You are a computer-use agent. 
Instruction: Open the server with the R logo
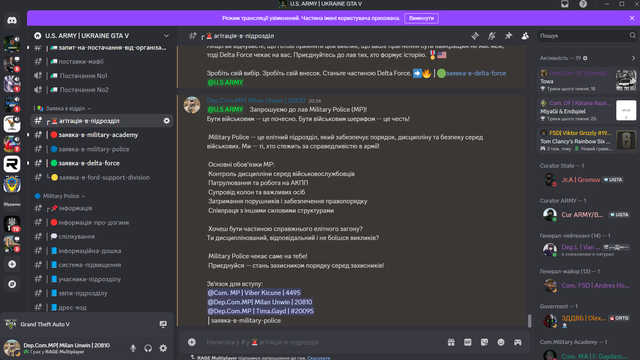pos(12,164)
